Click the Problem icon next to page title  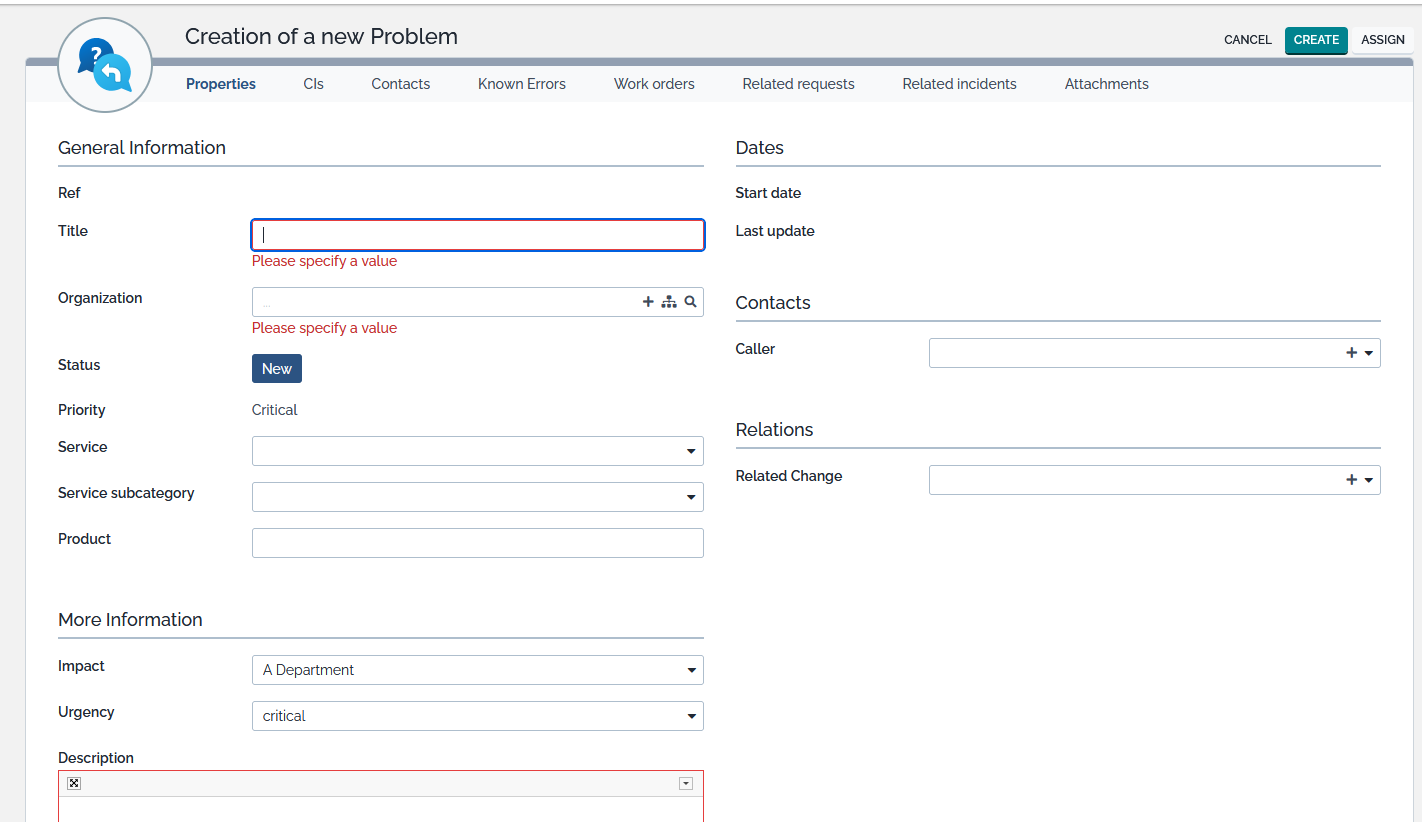point(105,65)
